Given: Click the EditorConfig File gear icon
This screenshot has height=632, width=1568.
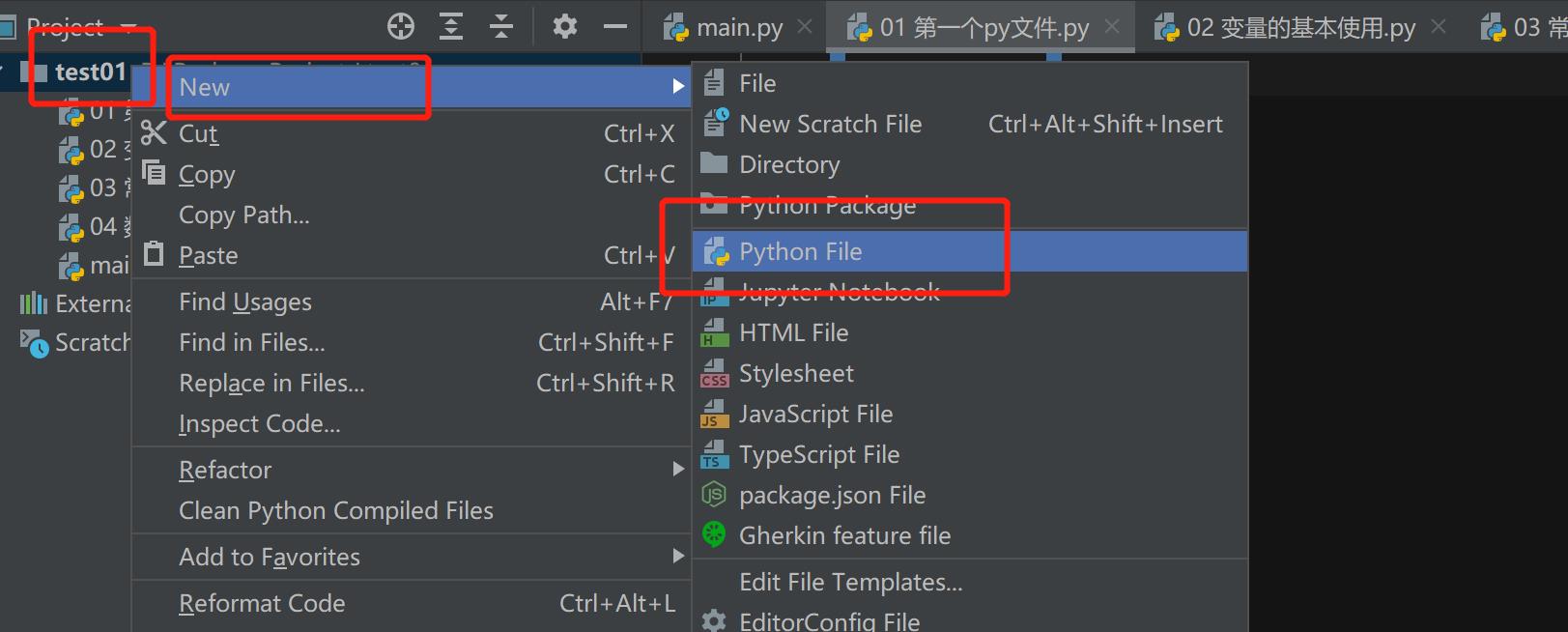Looking at the screenshot, I should [714, 620].
